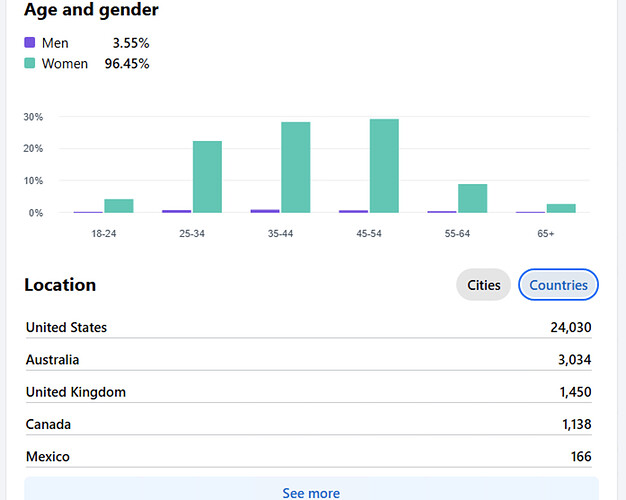Click the purple Men legend swatch
This screenshot has height=500, width=626.
click(30, 42)
